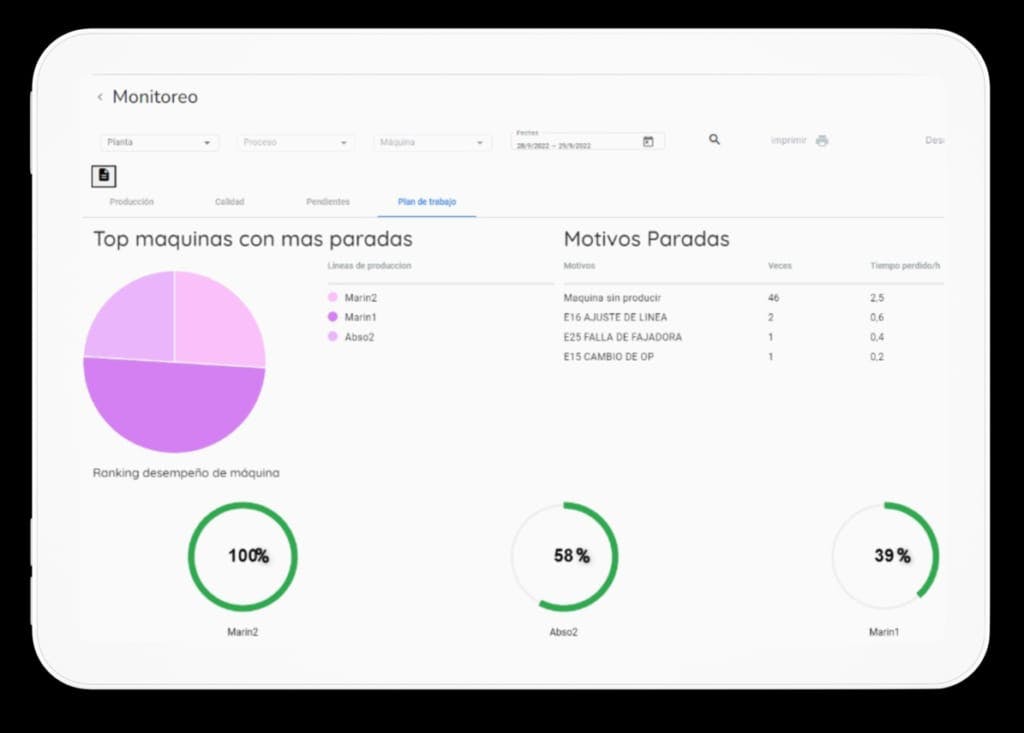Click the 39% gauge for Marin1
This screenshot has height=733, width=1024.
point(886,556)
